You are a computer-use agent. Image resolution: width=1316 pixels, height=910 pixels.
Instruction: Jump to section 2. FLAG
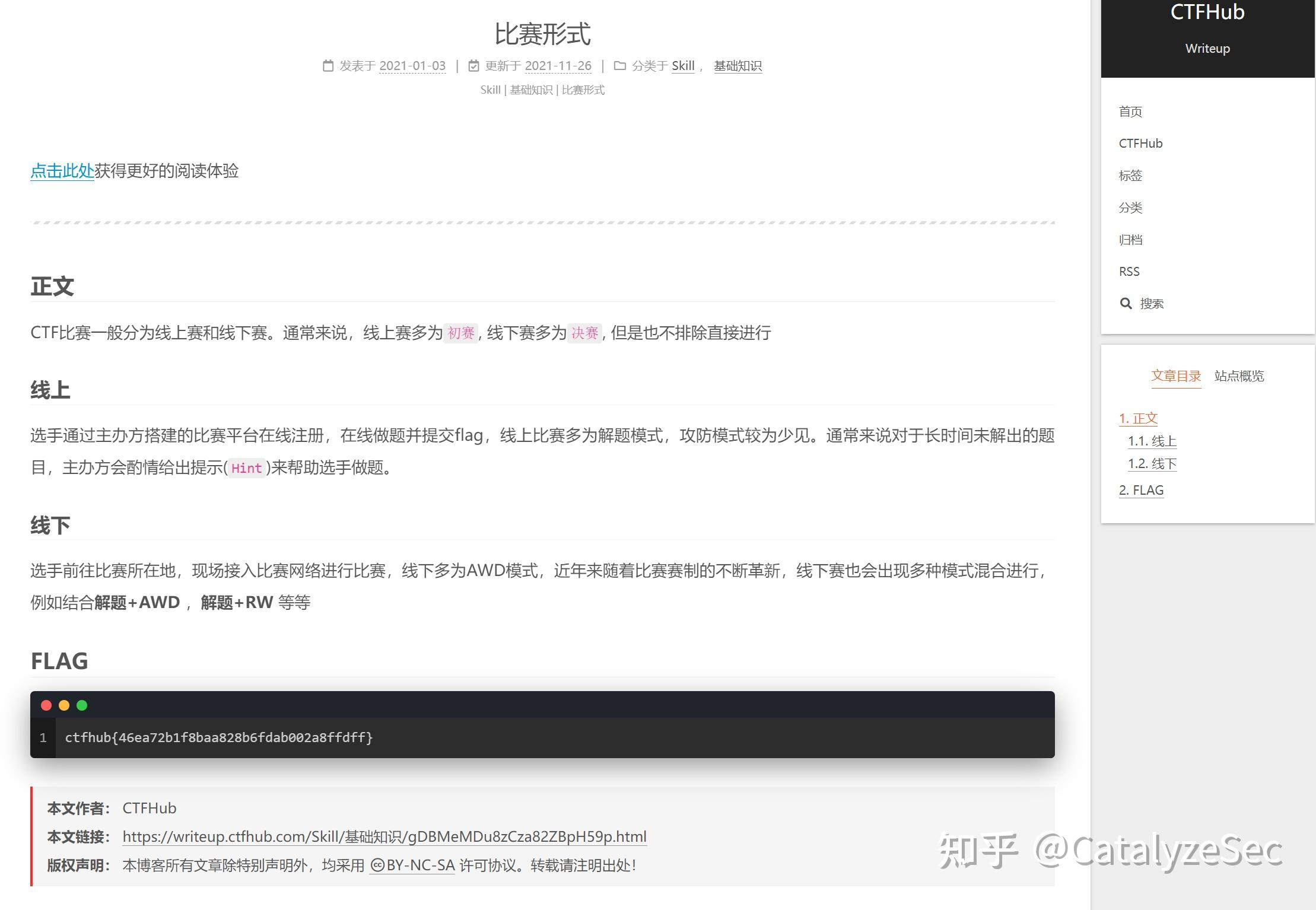pyautogui.click(x=1141, y=489)
